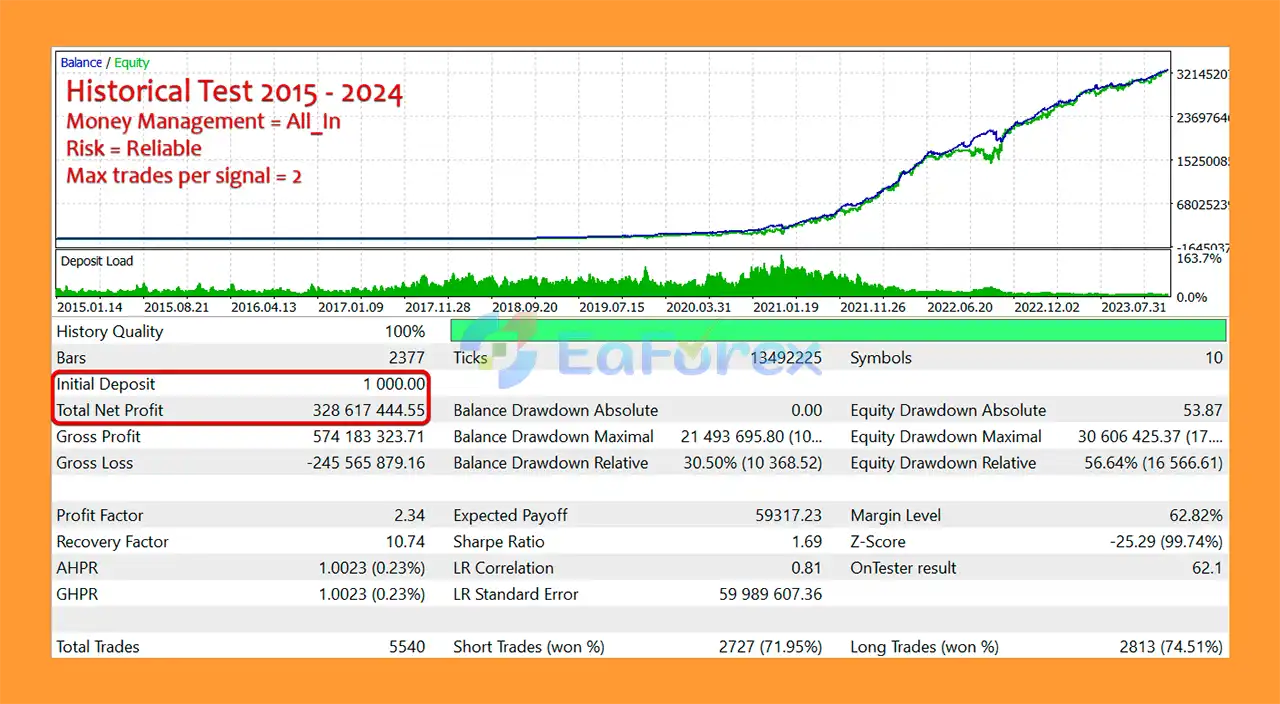Click the Deposit Load chart title
This screenshot has height=704, width=1280.
pos(97,261)
